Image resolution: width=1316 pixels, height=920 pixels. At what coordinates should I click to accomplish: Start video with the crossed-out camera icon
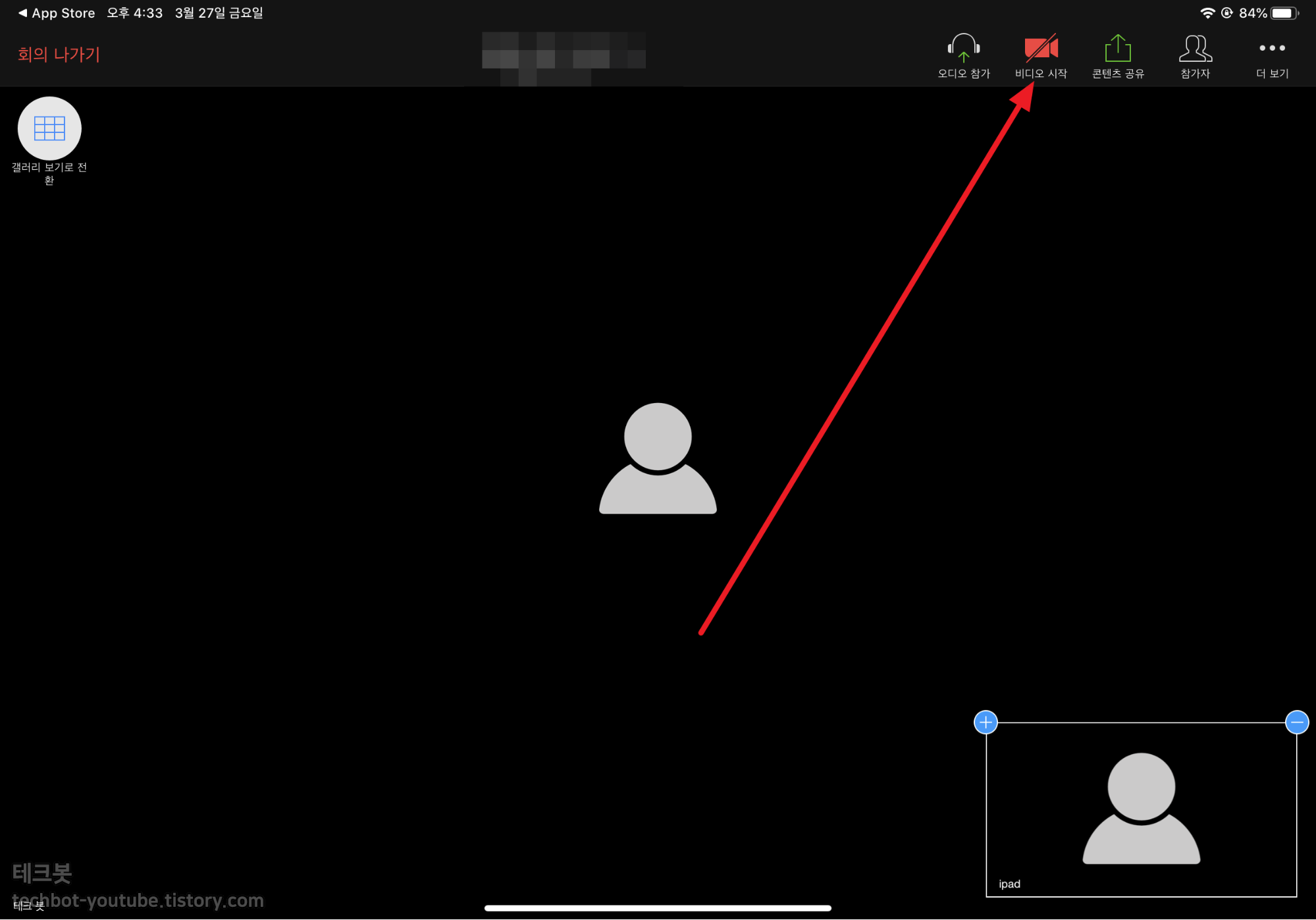coord(1041,48)
